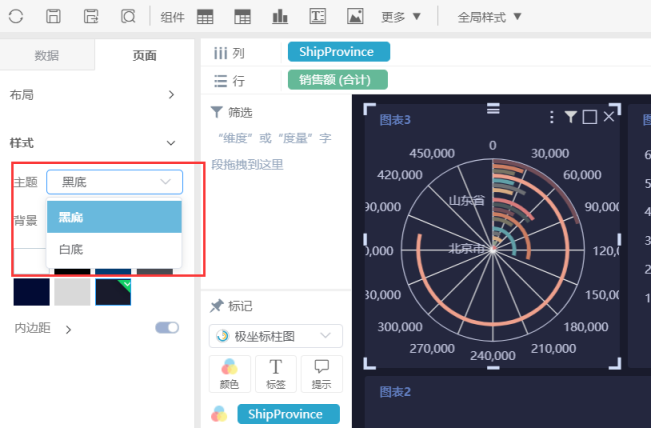Click the 列 columns shelf icon

coord(220,53)
